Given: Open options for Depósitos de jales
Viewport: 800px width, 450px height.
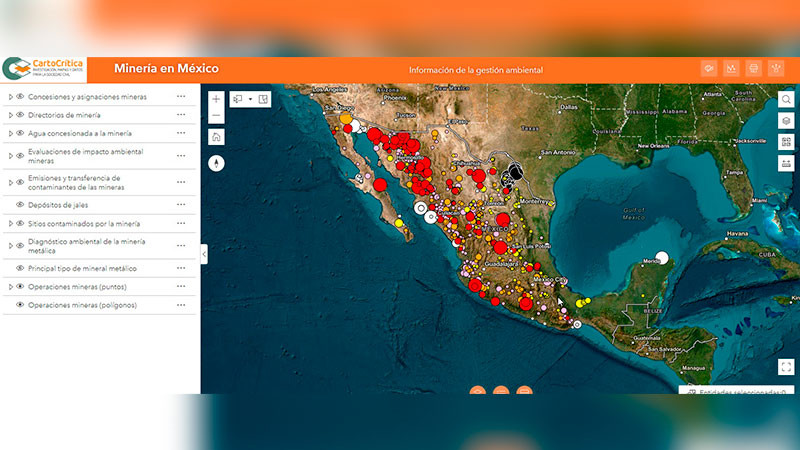Looking at the screenshot, I should (181, 205).
